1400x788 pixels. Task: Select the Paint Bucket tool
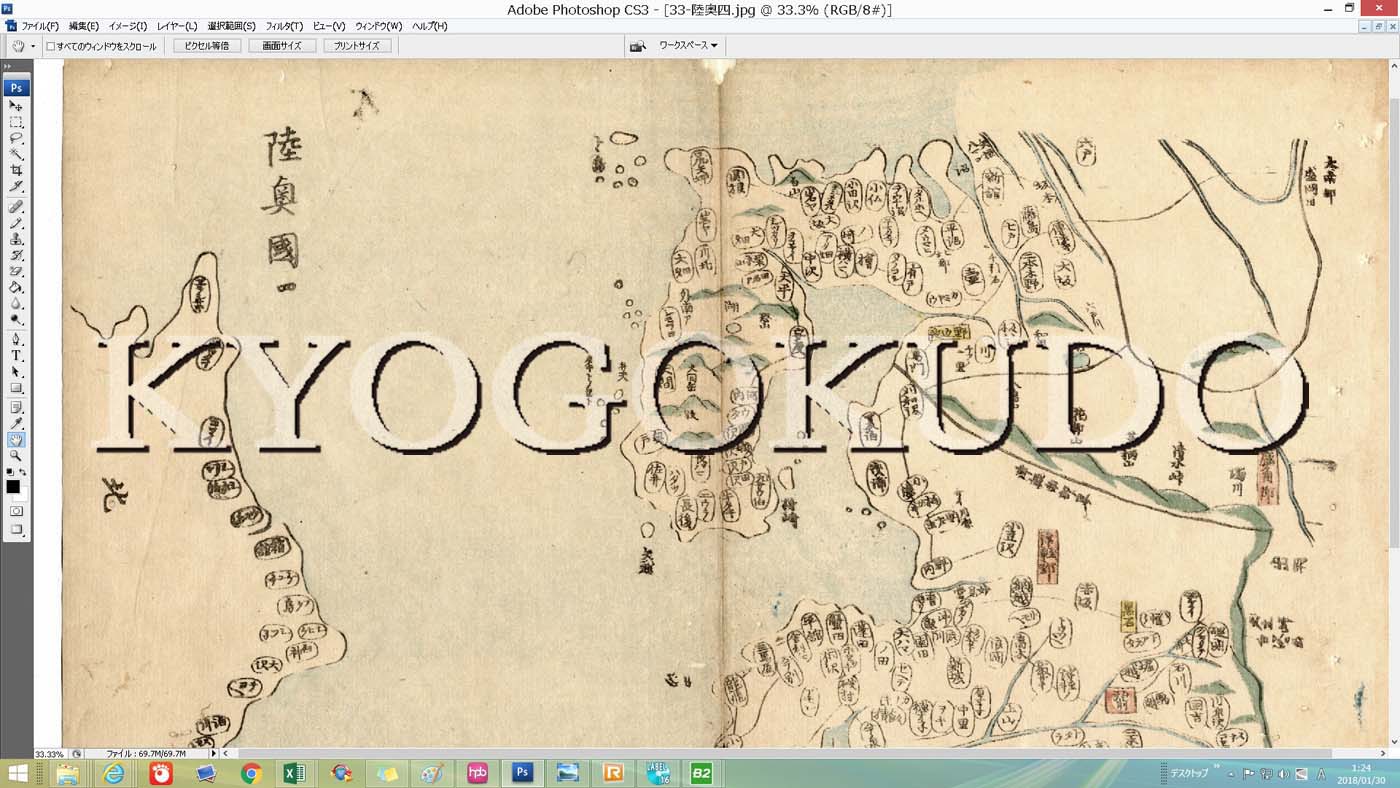click(16, 287)
